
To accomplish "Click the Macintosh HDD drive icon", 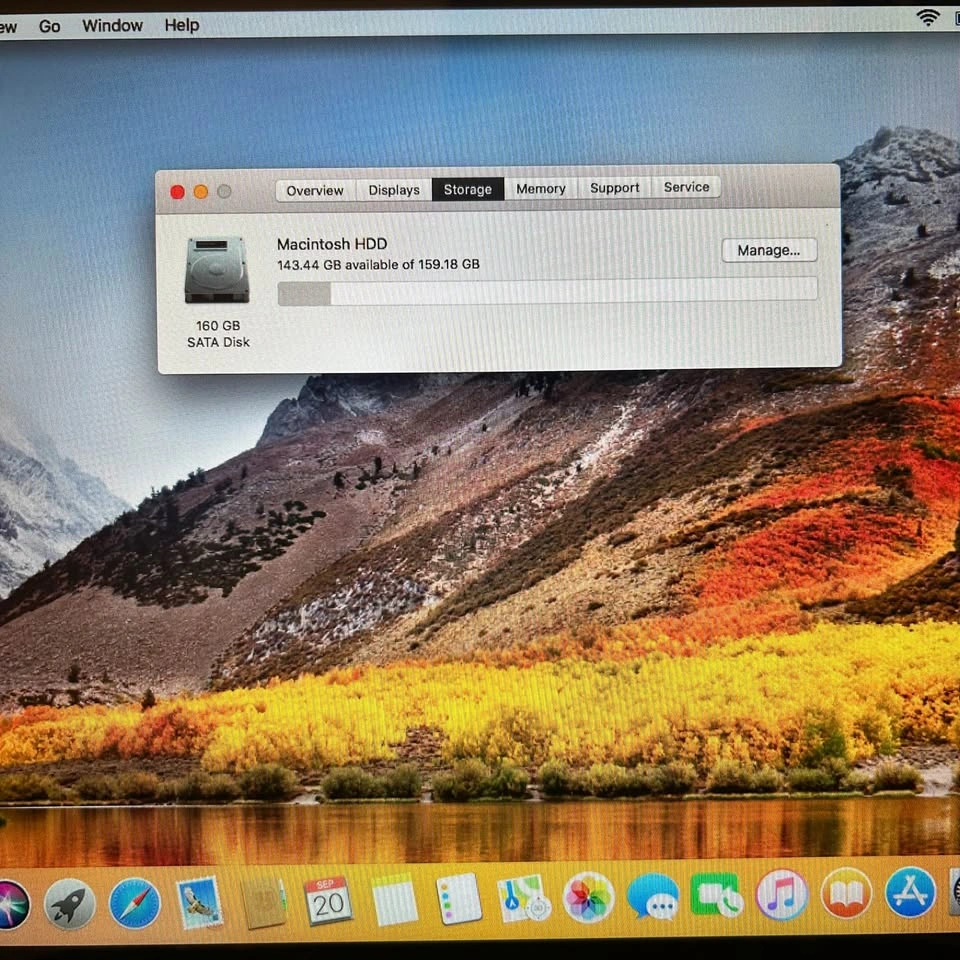I will click(217, 270).
